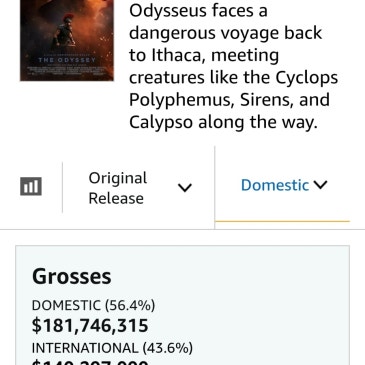Click the helmeted warrior on the poster
This screenshot has height=365, width=365.
pos(67,32)
